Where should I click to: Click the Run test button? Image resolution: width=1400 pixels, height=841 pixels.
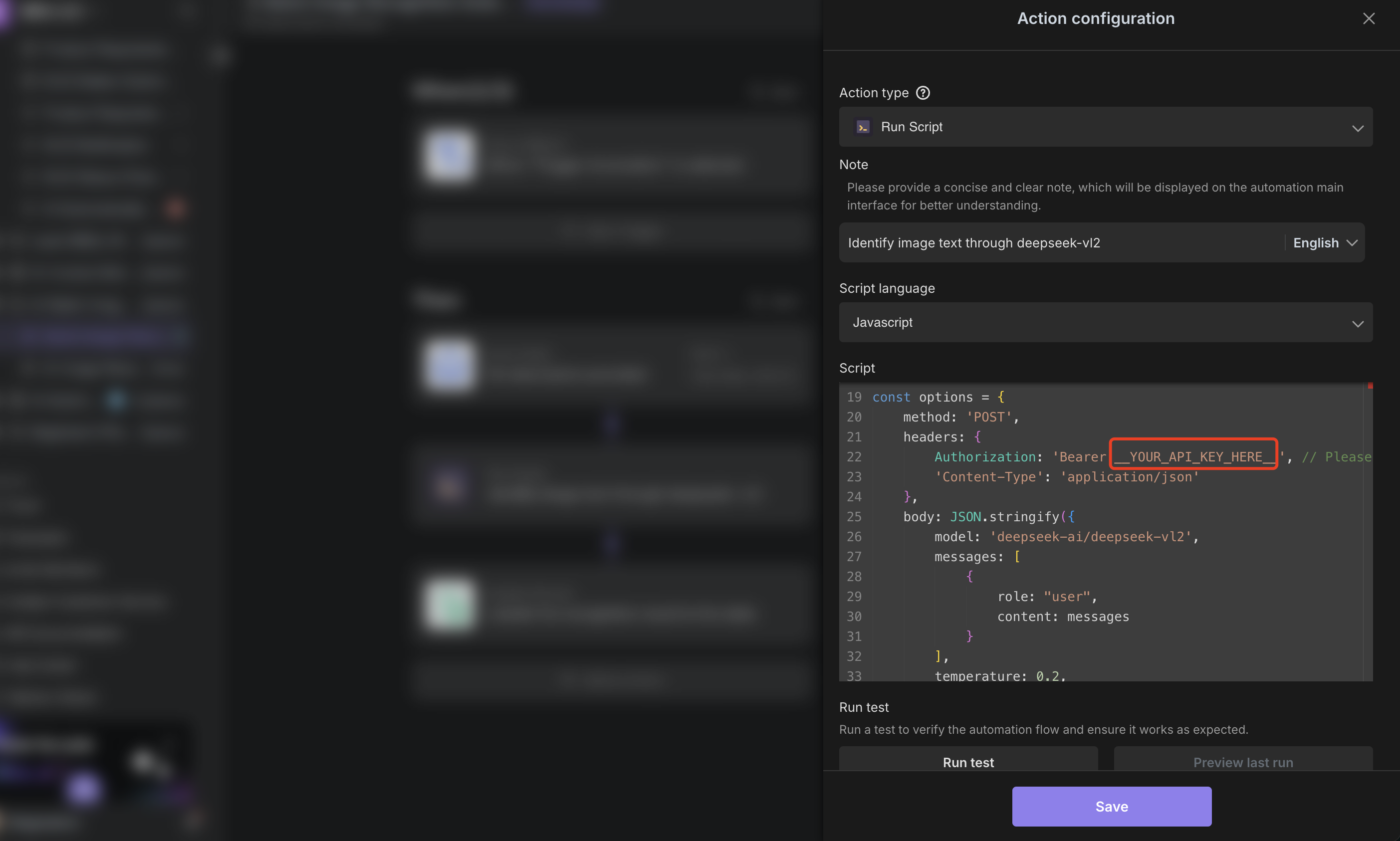tap(967, 759)
